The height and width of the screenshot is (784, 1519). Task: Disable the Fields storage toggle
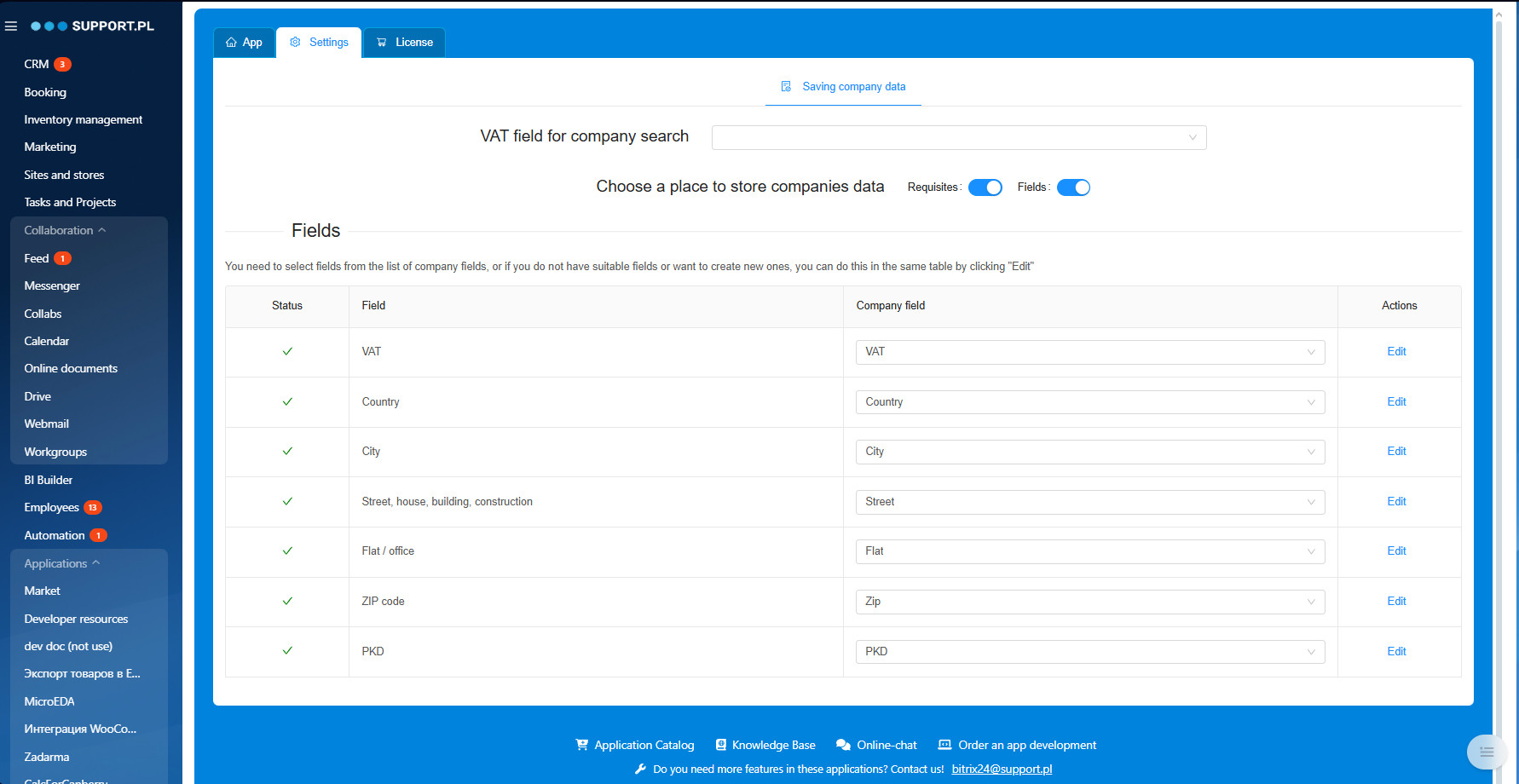pyautogui.click(x=1073, y=187)
